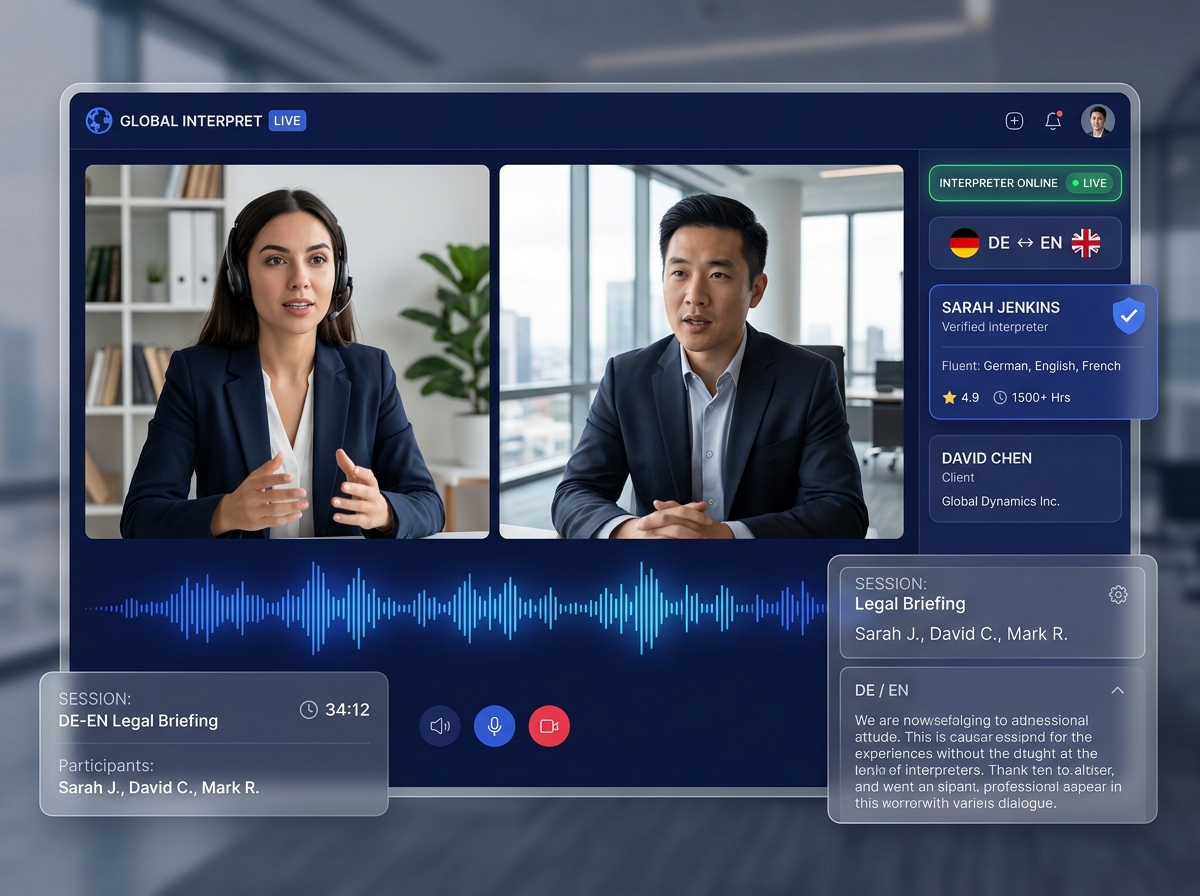Click the Participants: label in session card

coord(106,766)
